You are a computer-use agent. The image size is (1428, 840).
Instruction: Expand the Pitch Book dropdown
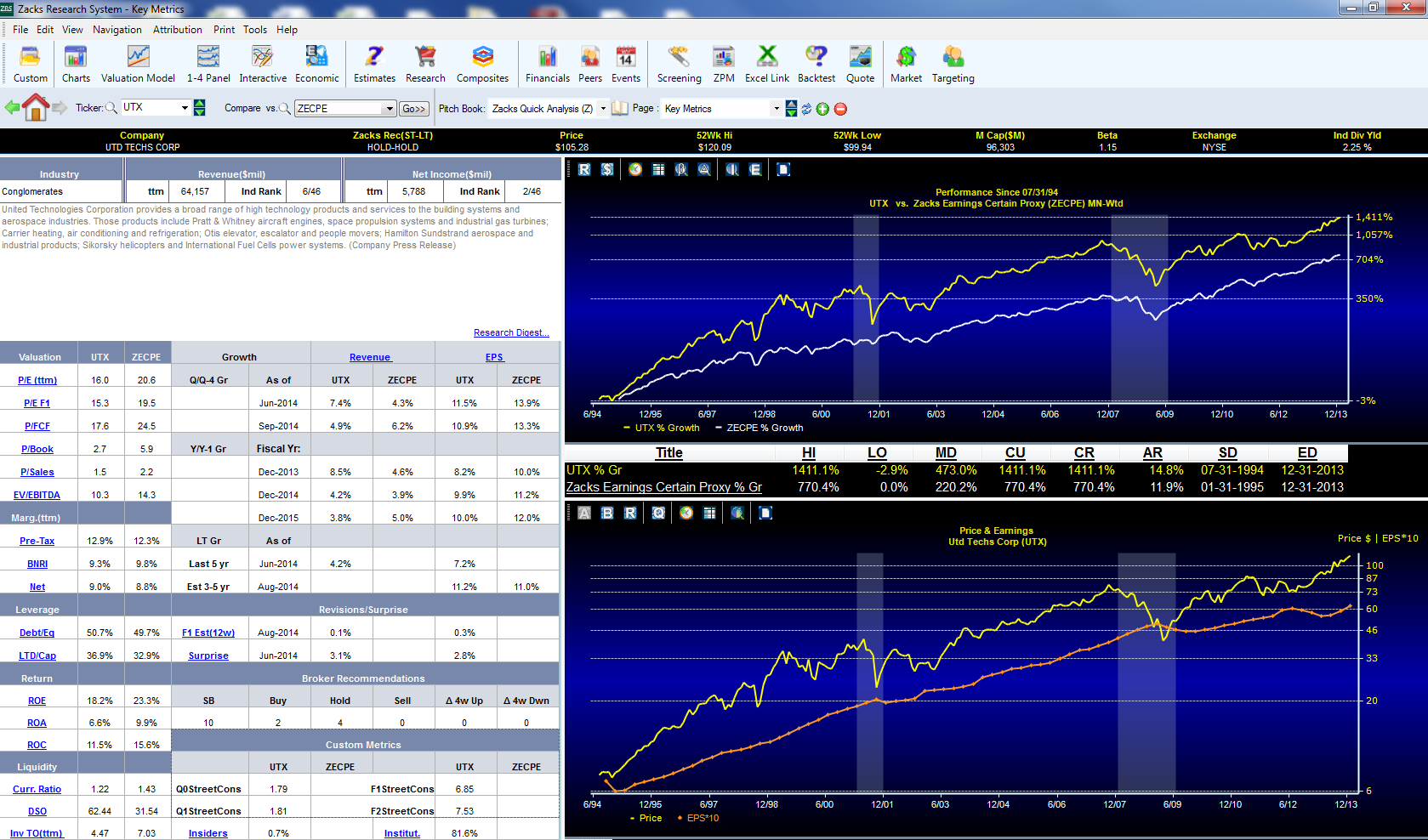(603, 108)
